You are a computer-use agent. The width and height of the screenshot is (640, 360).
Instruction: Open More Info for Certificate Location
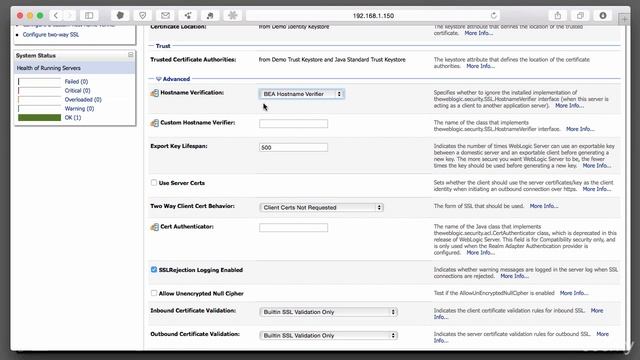coord(478,33)
